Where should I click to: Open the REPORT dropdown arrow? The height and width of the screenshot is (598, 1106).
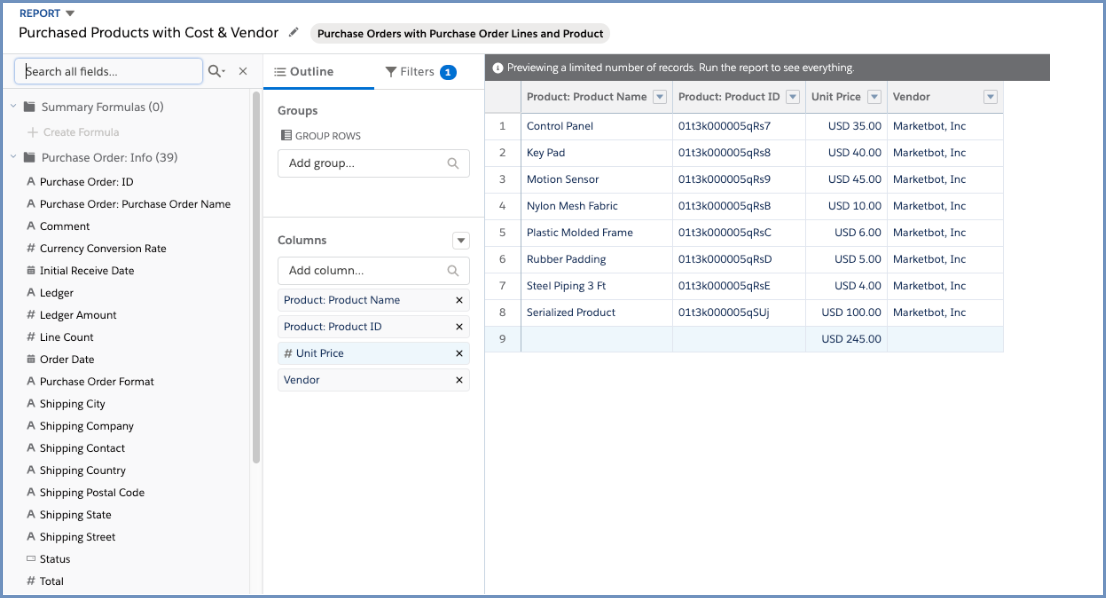pos(70,13)
